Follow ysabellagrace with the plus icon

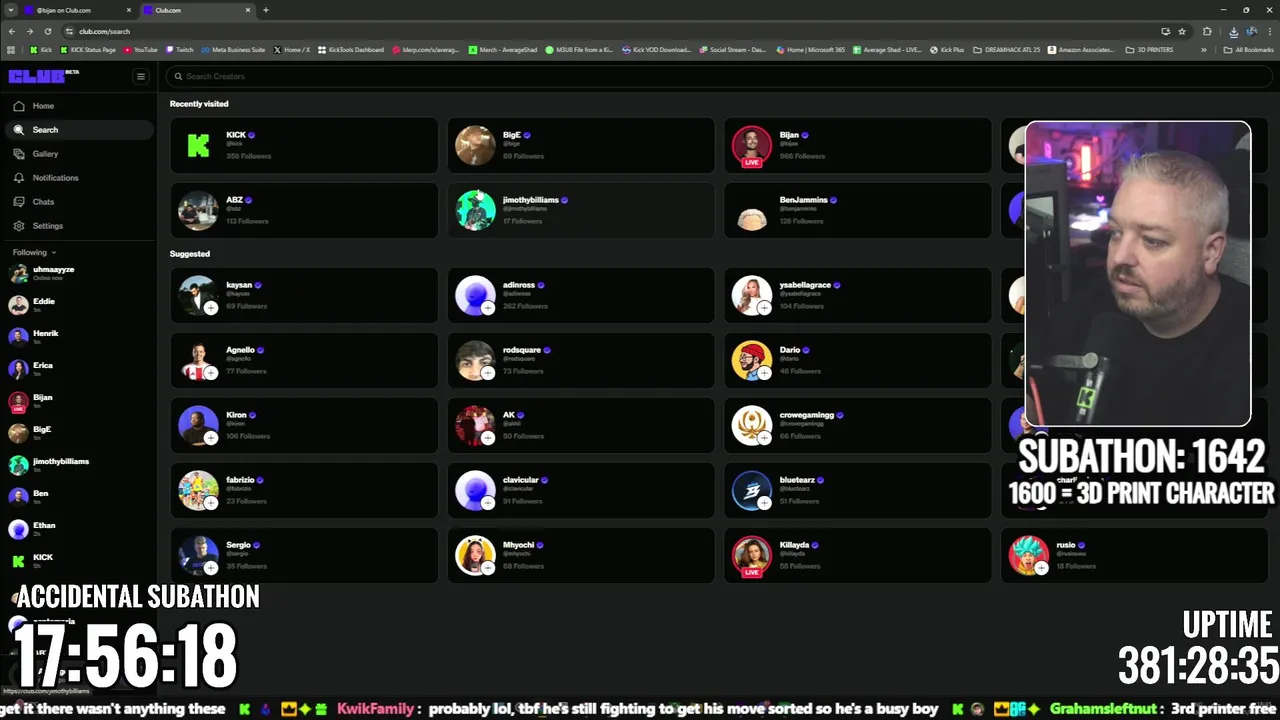765,308
